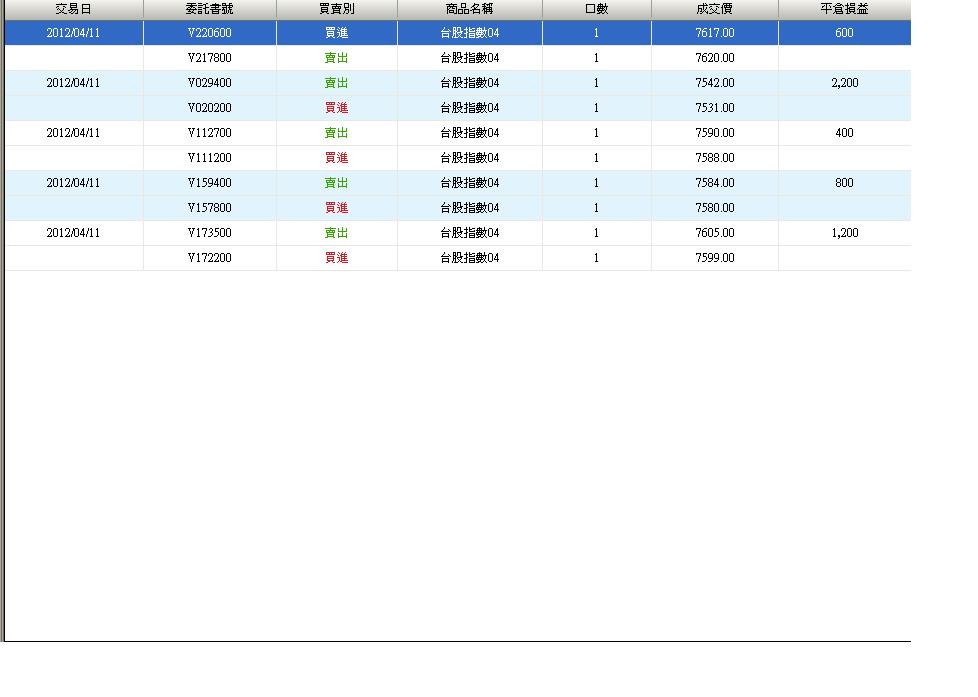Click the price 7531.00 cell
The image size is (978, 697).
pos(715,108)
